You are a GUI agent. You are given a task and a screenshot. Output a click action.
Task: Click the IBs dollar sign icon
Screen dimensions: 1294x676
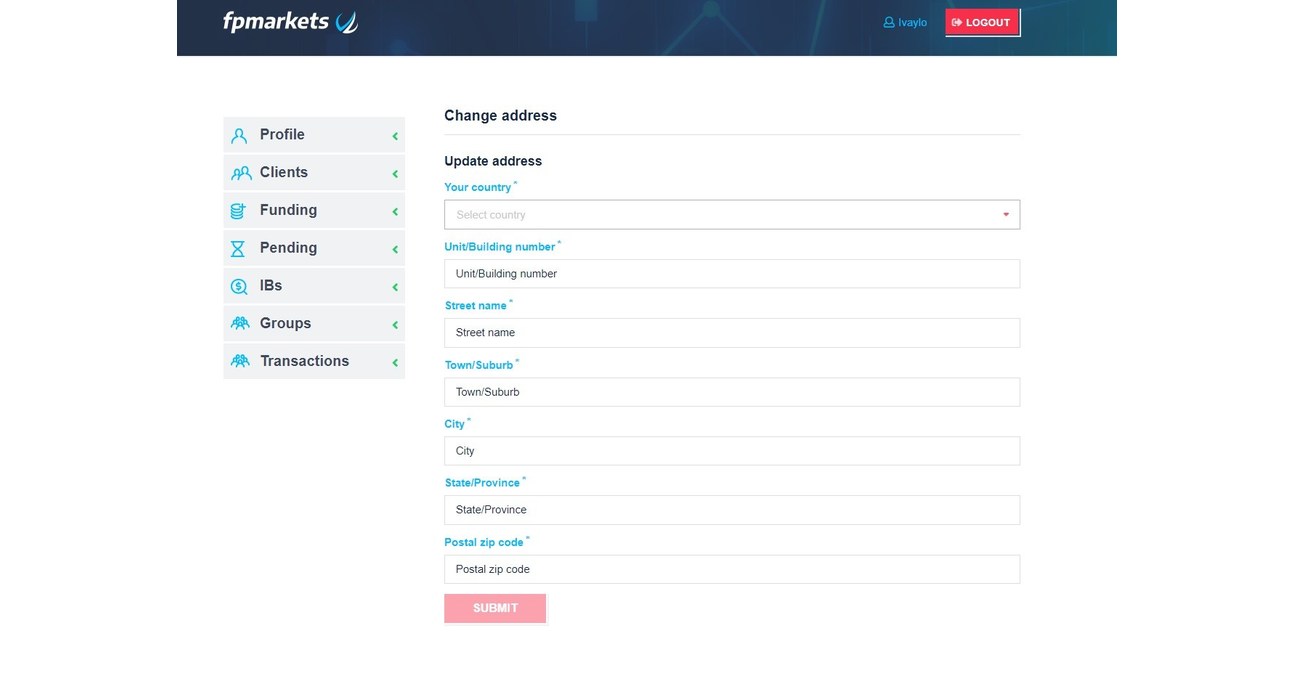pos(239,285)
